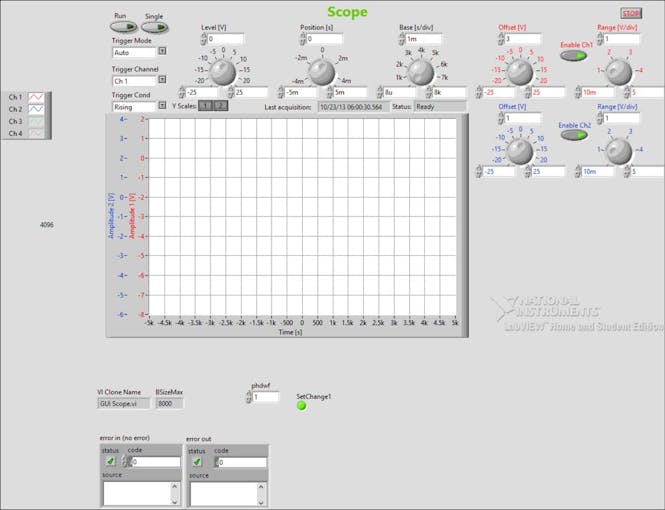
Task: Click the Ch 1 red plot legend icon
Action: (x=36, y=97)
